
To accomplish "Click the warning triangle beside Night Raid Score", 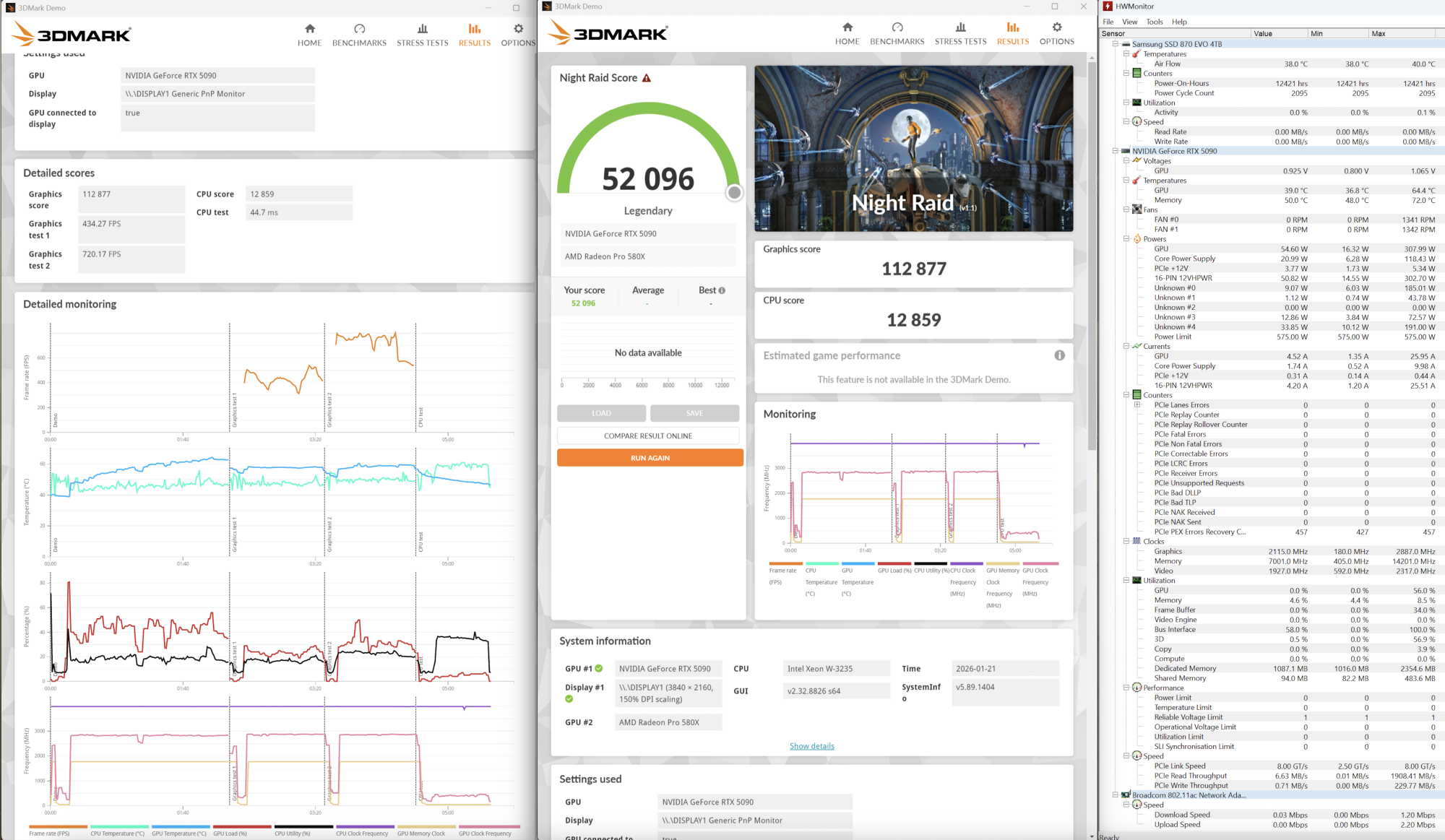I will 647,78.
